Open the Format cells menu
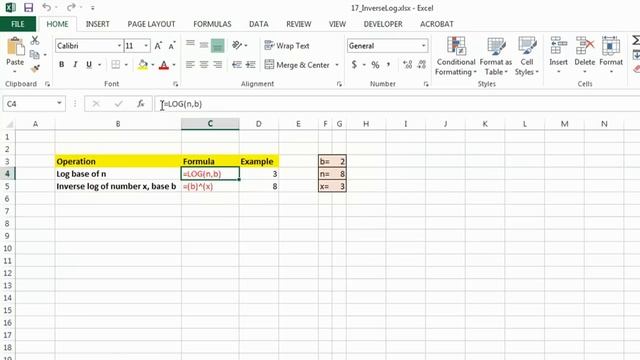This screenshot has height=360, width=640. 611,56
